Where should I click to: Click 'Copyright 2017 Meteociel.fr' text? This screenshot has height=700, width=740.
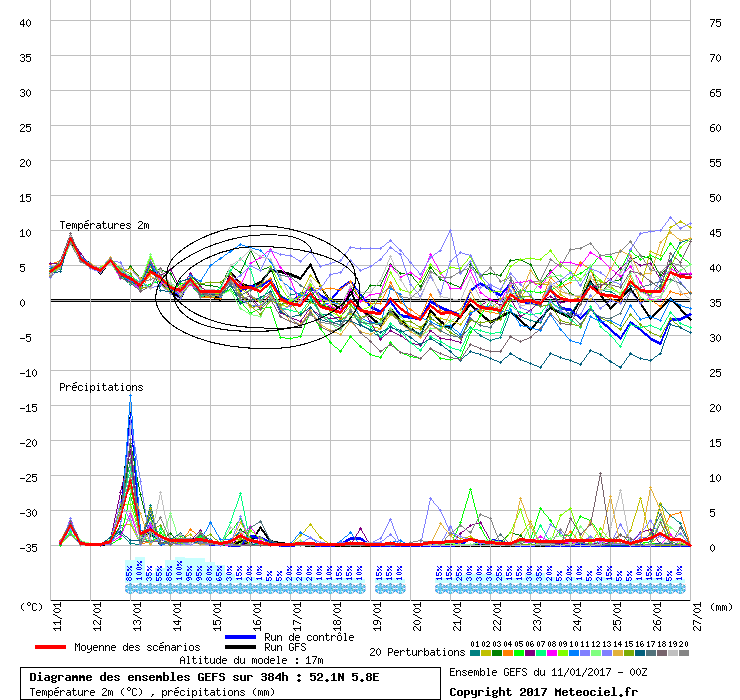[543, 692]
